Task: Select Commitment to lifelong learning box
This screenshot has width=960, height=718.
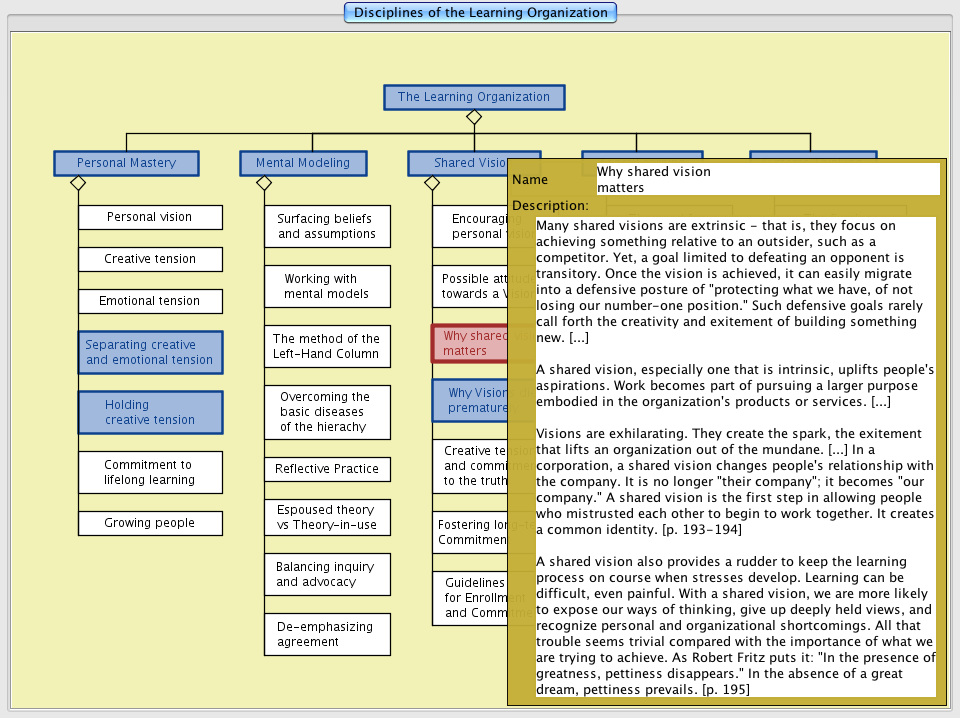Action: [x=150, y=472]
